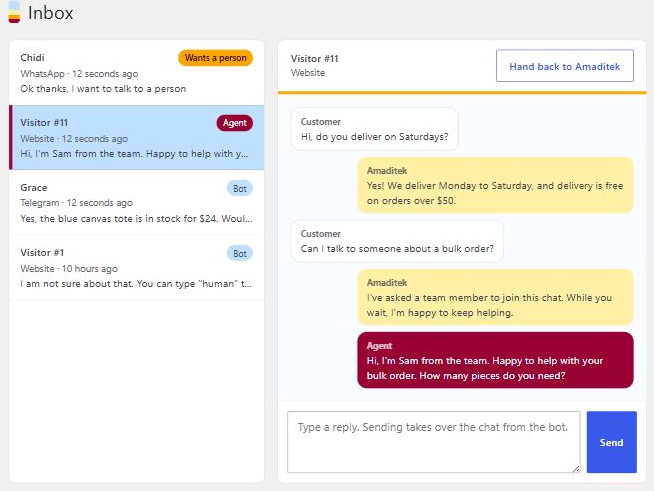This screenshot has width=654, height=491.
Task: Click the 'Visitor #11' chat header name
Action: 314,58
